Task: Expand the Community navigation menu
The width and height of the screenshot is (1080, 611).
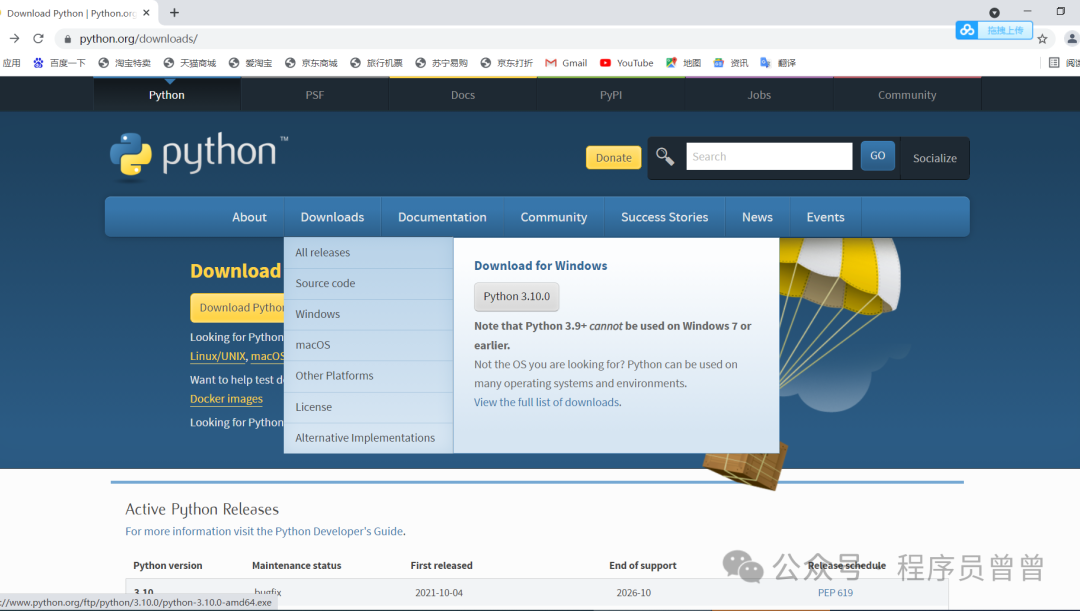Action: [x=553, y=217]
